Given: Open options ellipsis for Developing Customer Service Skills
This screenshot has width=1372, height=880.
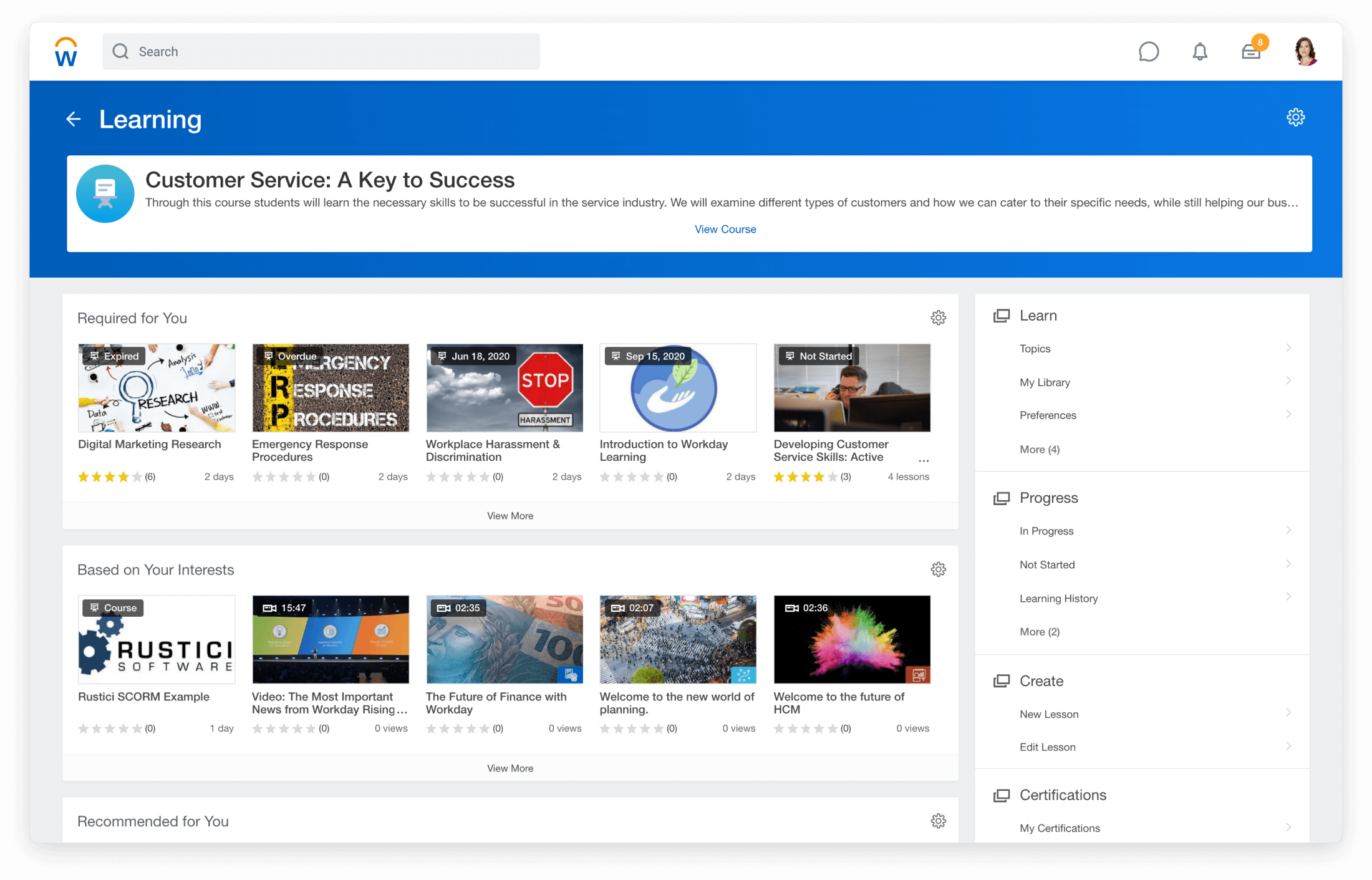Looking at the screenshot, I should pyautogui.click(x=924, y=460).
